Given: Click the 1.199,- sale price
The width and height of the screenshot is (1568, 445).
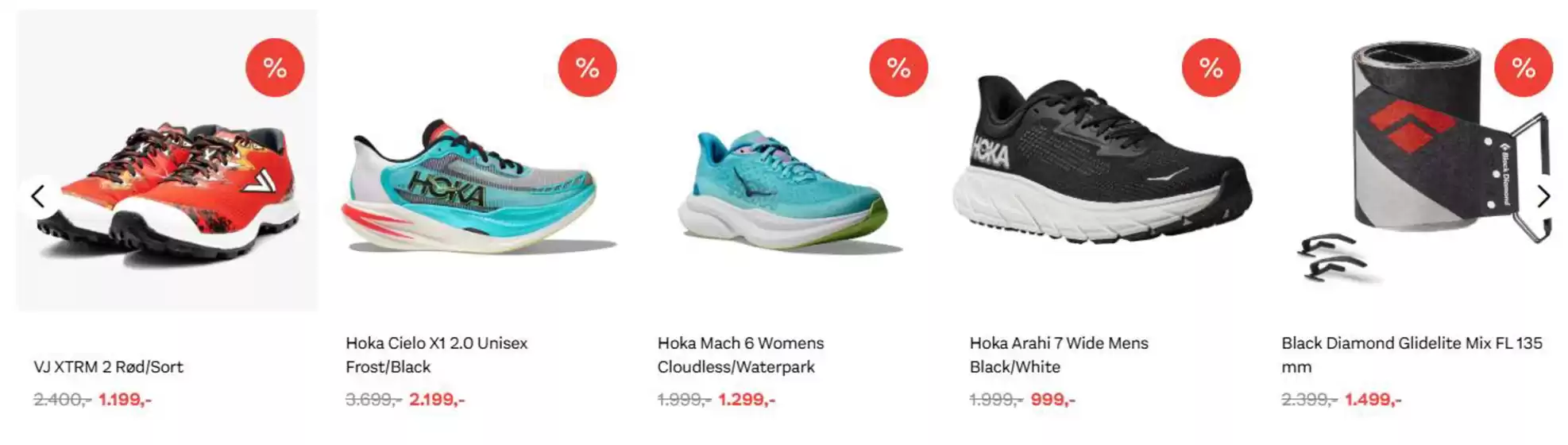Looking at the screenshot, I should pos(125,400).
